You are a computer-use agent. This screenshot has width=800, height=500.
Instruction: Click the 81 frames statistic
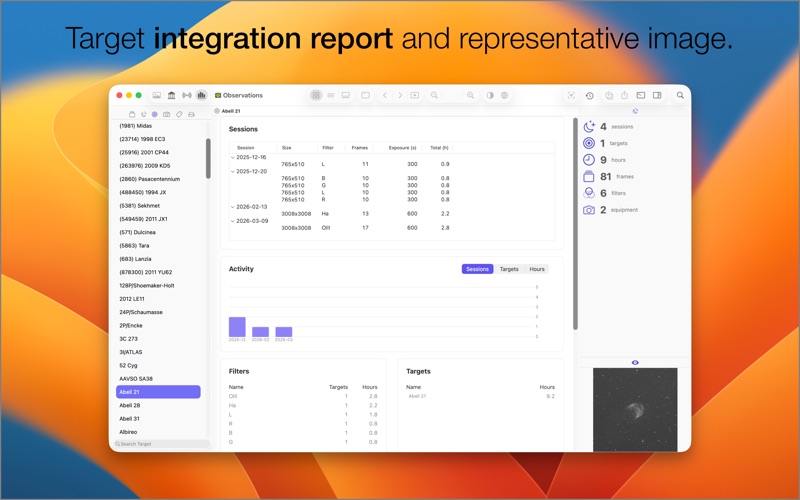[609, 177]
